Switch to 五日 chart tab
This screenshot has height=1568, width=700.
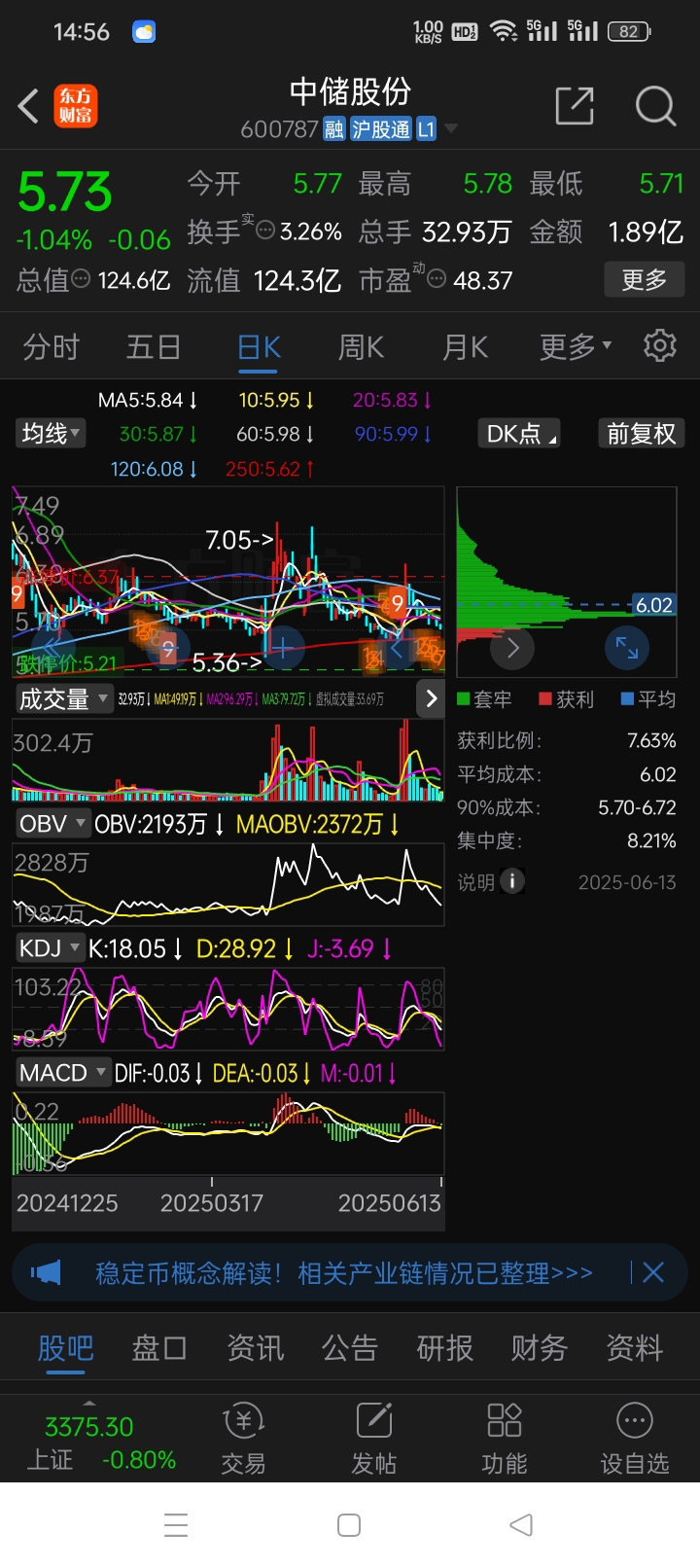coord(154,347)
